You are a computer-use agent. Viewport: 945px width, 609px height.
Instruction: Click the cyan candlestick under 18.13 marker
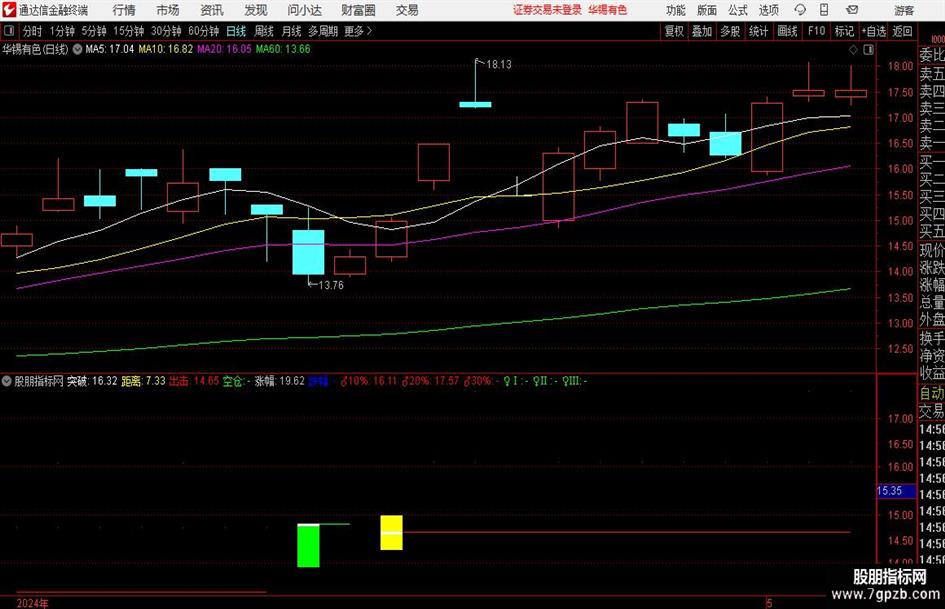[475, 105]
